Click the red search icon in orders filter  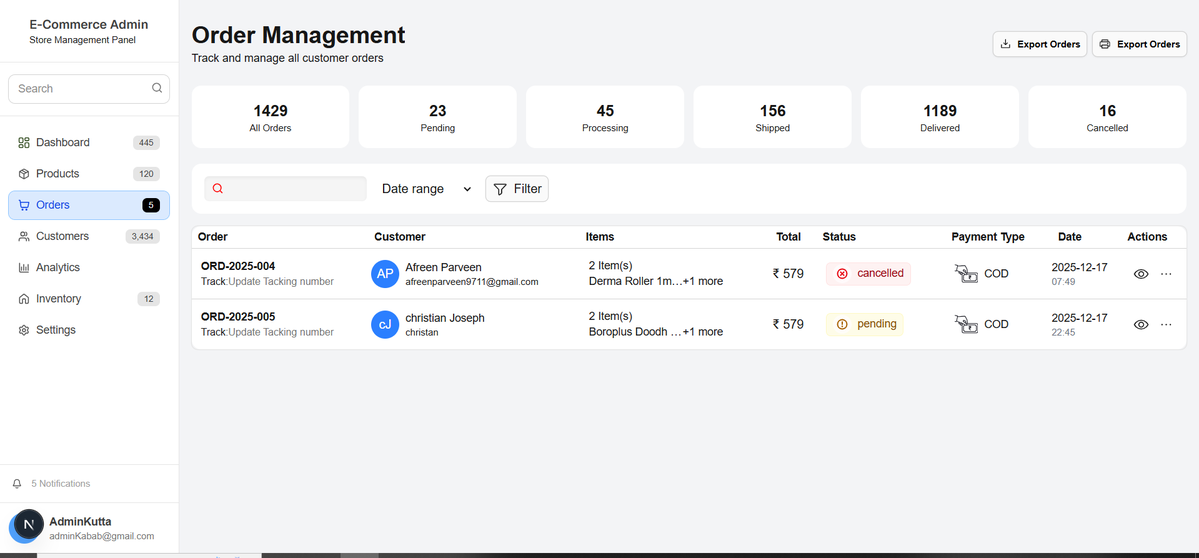coord(218,189)
